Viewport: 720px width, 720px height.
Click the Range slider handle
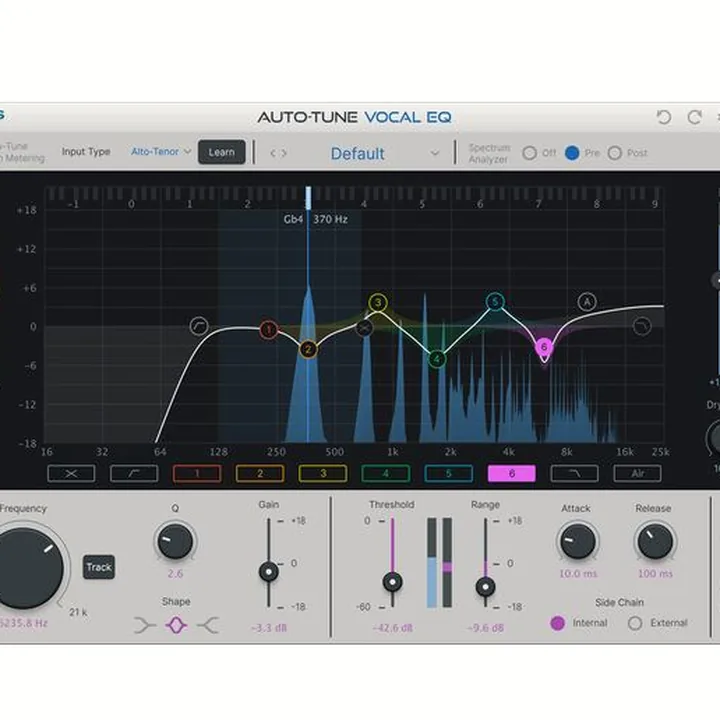485,587
